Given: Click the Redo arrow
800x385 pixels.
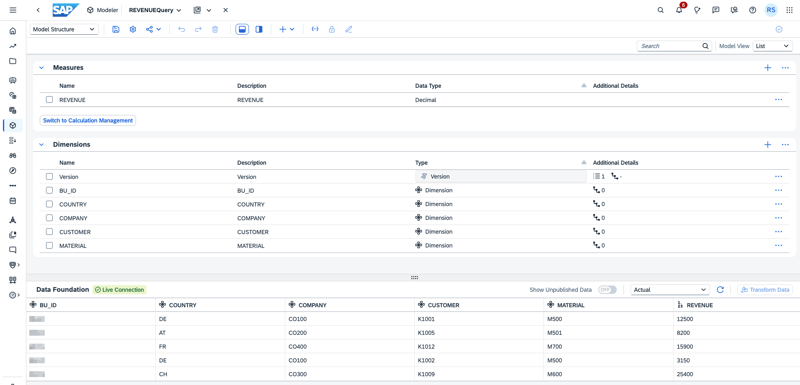Looking at the screenshot, I should point(198,30).
